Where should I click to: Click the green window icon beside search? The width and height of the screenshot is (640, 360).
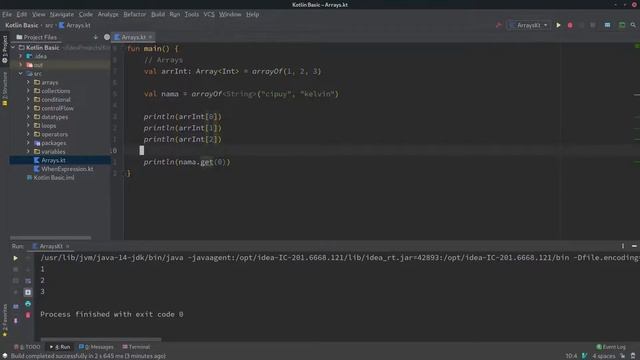click(x=622, y=25)
